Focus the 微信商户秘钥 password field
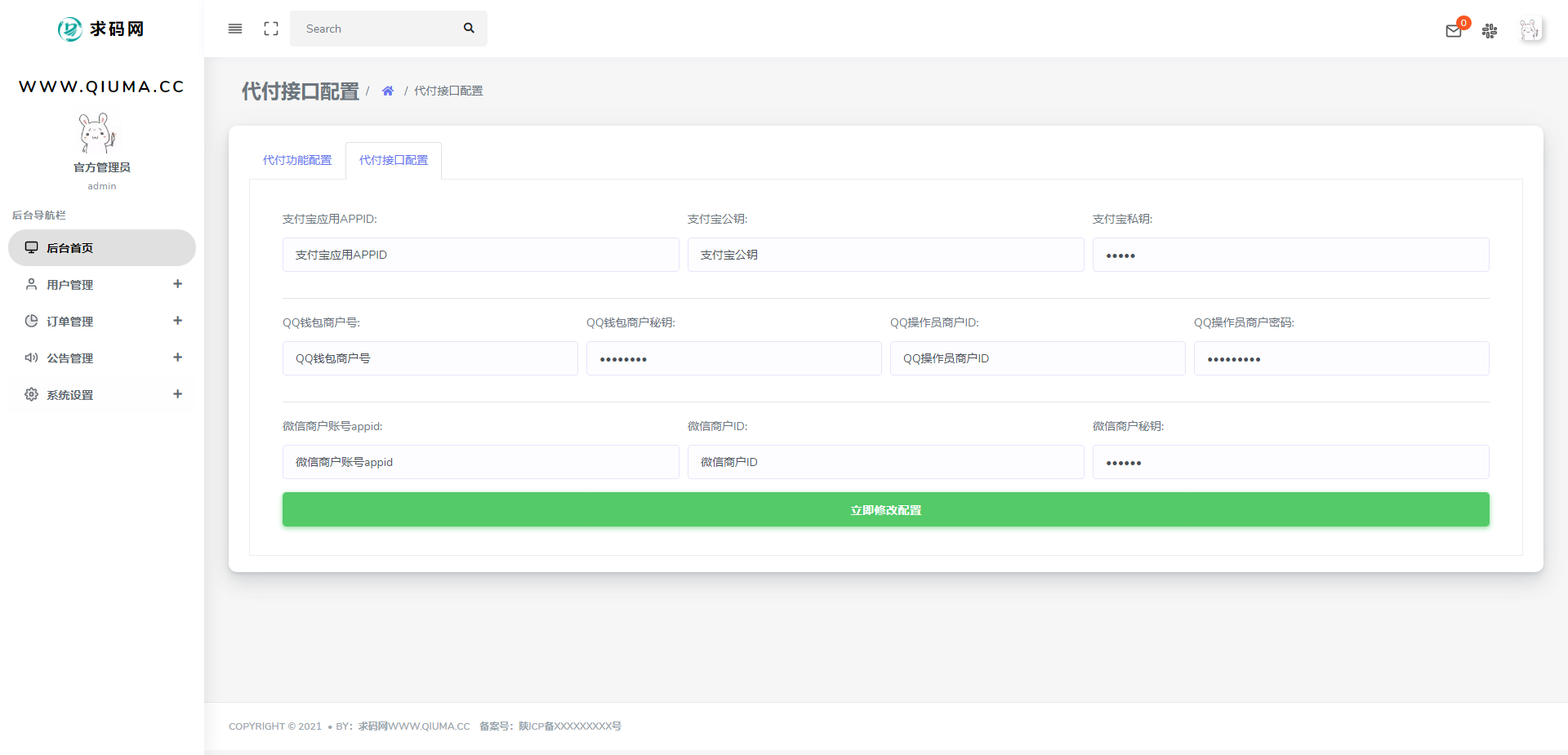1568x755 pixels. (x=1291, y=462)
